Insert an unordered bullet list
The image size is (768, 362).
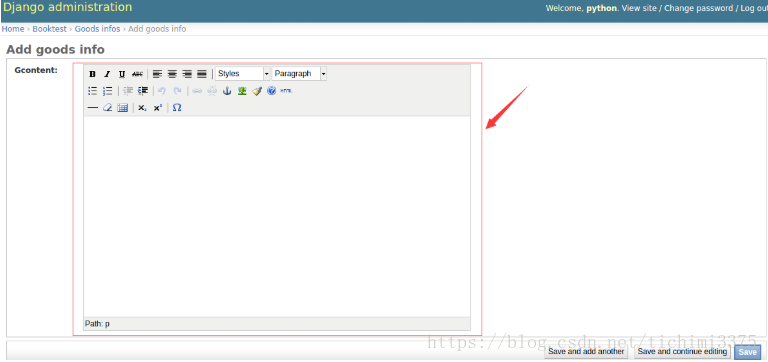[x=92, y=91]
